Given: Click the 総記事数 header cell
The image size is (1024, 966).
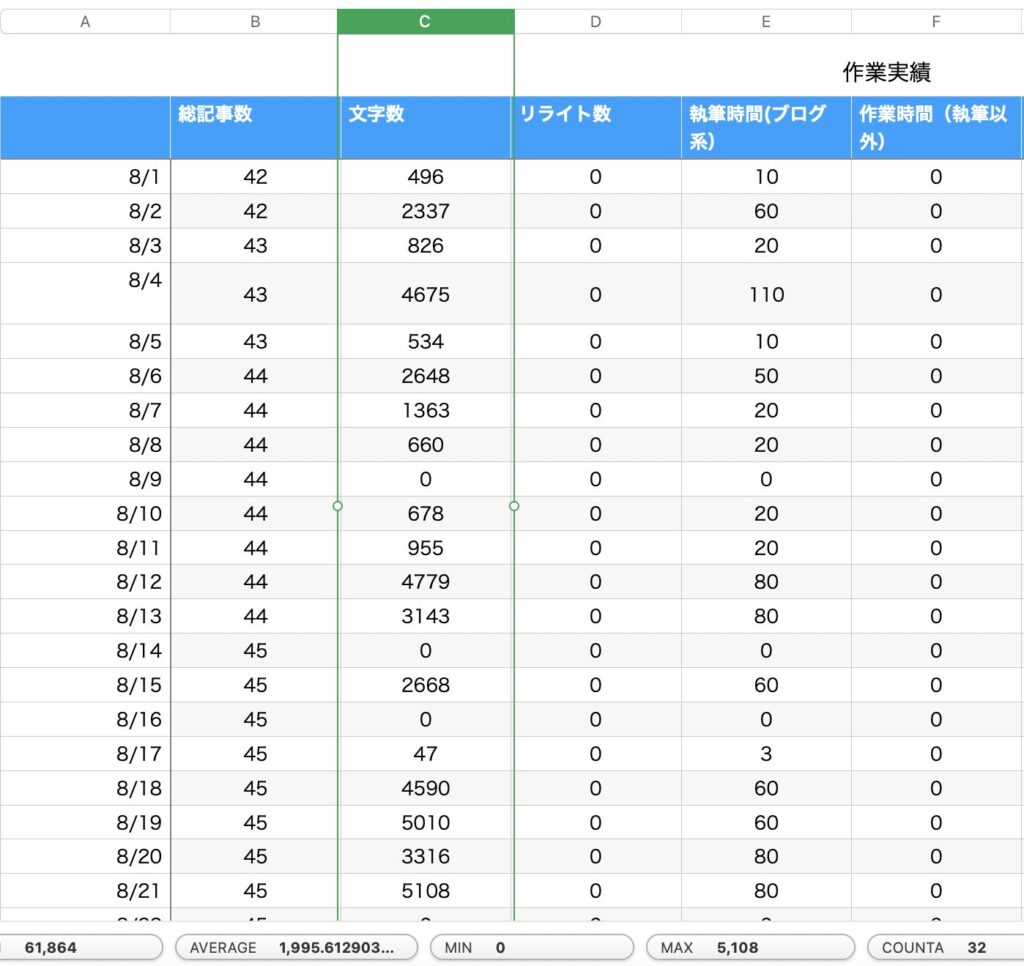Looking at the screenshot, I should click(x=255, y=127).
